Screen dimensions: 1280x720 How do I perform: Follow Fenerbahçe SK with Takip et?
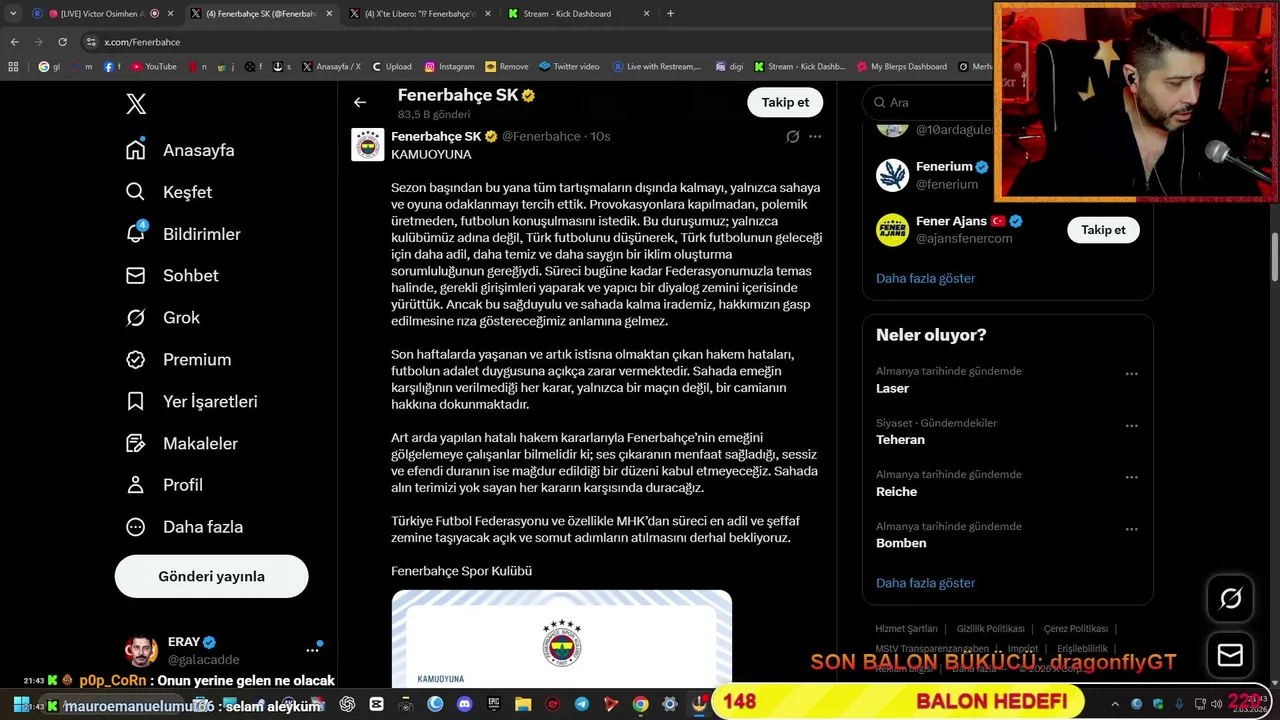785,102
